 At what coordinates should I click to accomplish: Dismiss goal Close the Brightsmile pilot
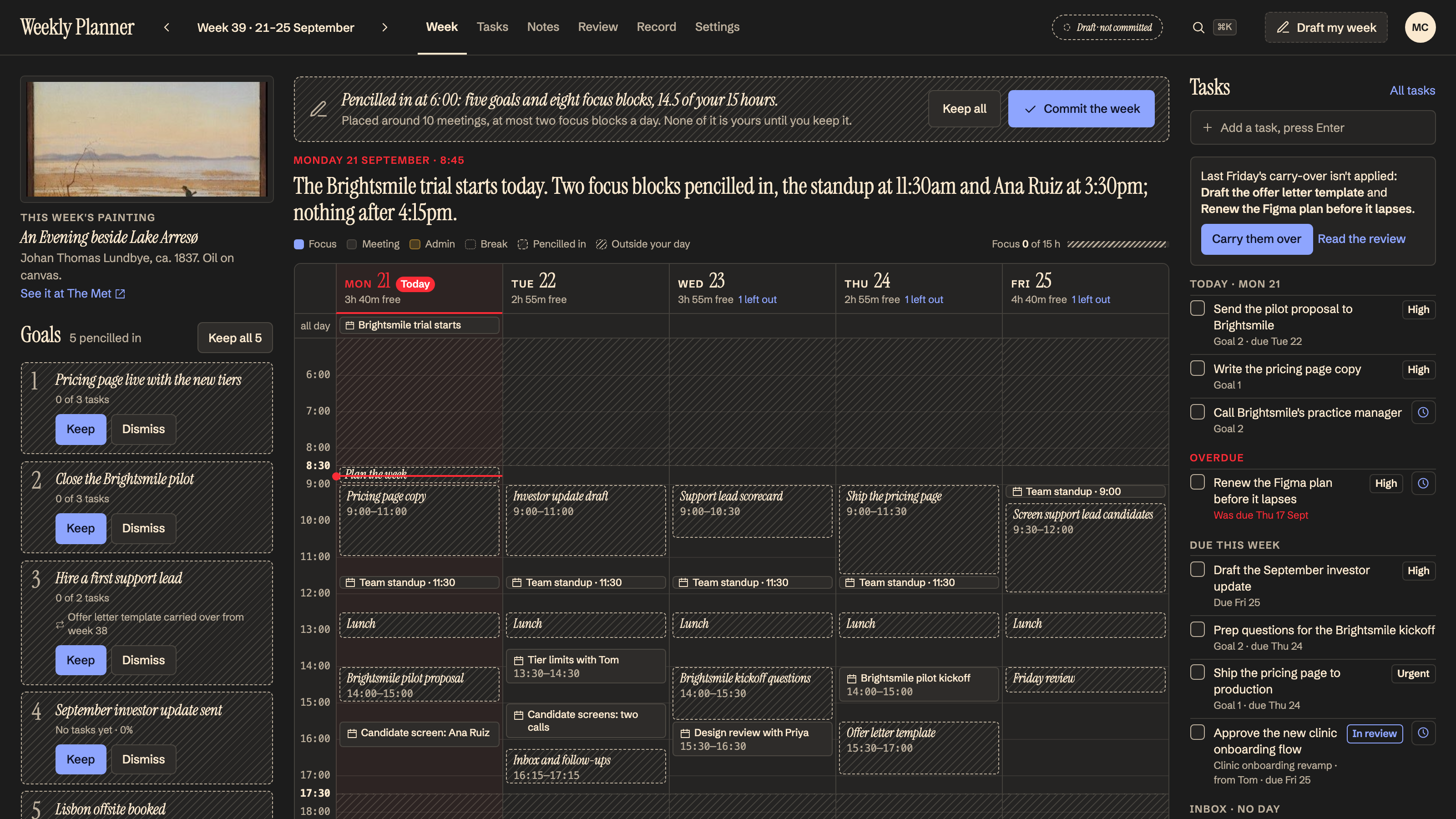pos(143,528)
